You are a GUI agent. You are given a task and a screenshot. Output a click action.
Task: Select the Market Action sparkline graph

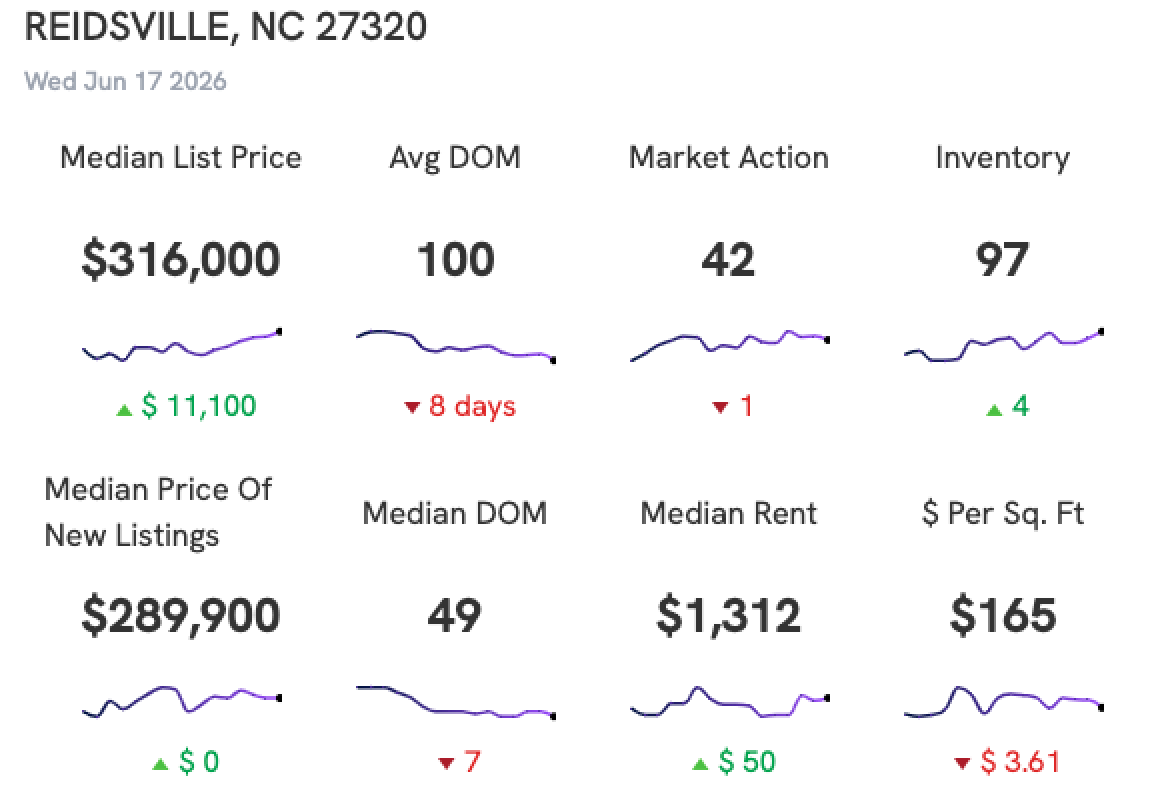tap(729, 345)
